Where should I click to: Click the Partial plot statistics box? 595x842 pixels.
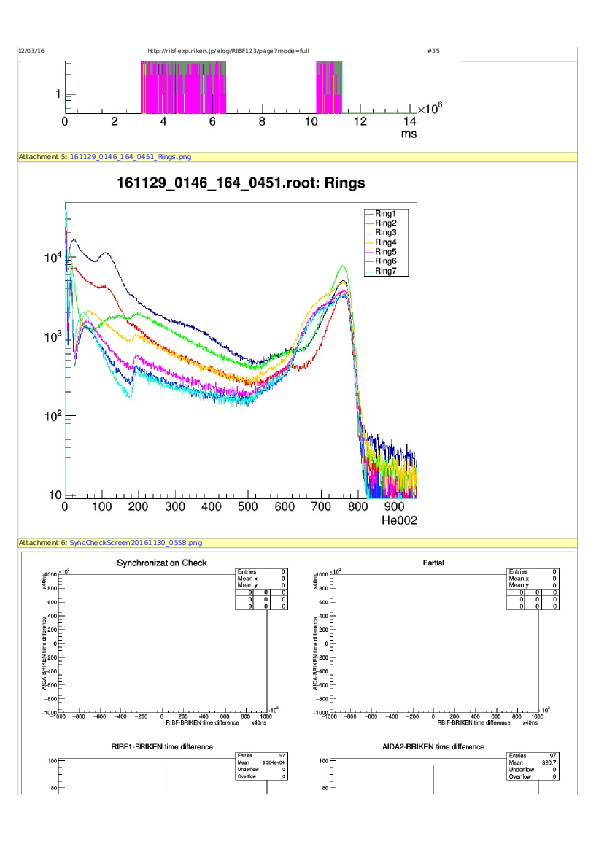point(533,589)
